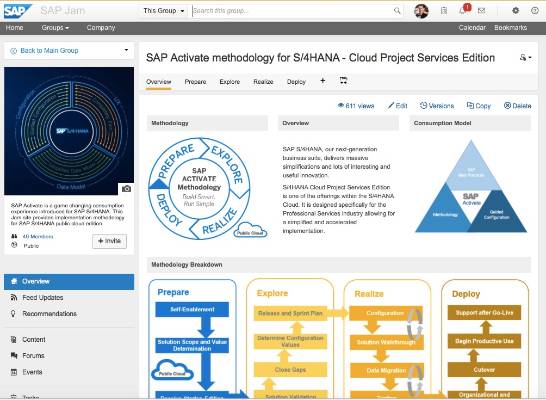This screenshot has height=400, width=546.
Task: Click the SAP logo
Action: tap(17, 11)
